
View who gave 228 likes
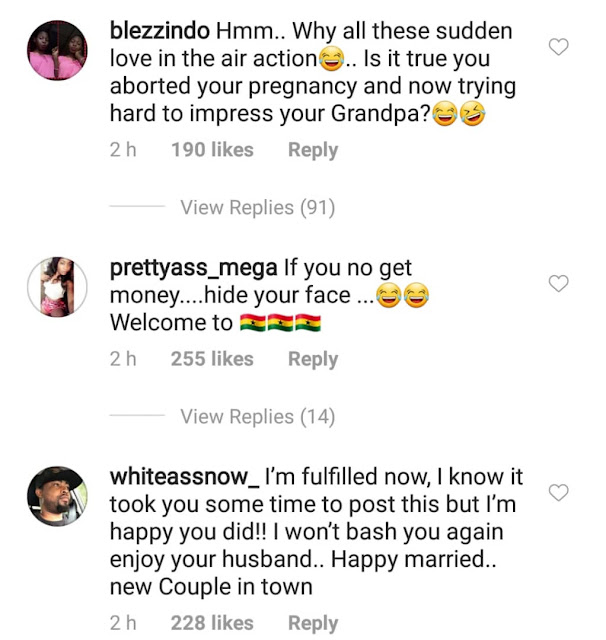click(x=212, y=623)
